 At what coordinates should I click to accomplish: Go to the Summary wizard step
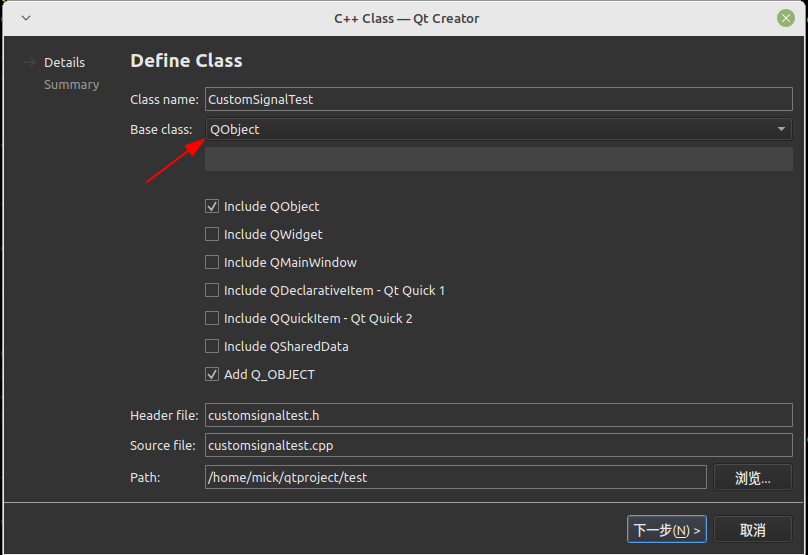tap(71, 85)
